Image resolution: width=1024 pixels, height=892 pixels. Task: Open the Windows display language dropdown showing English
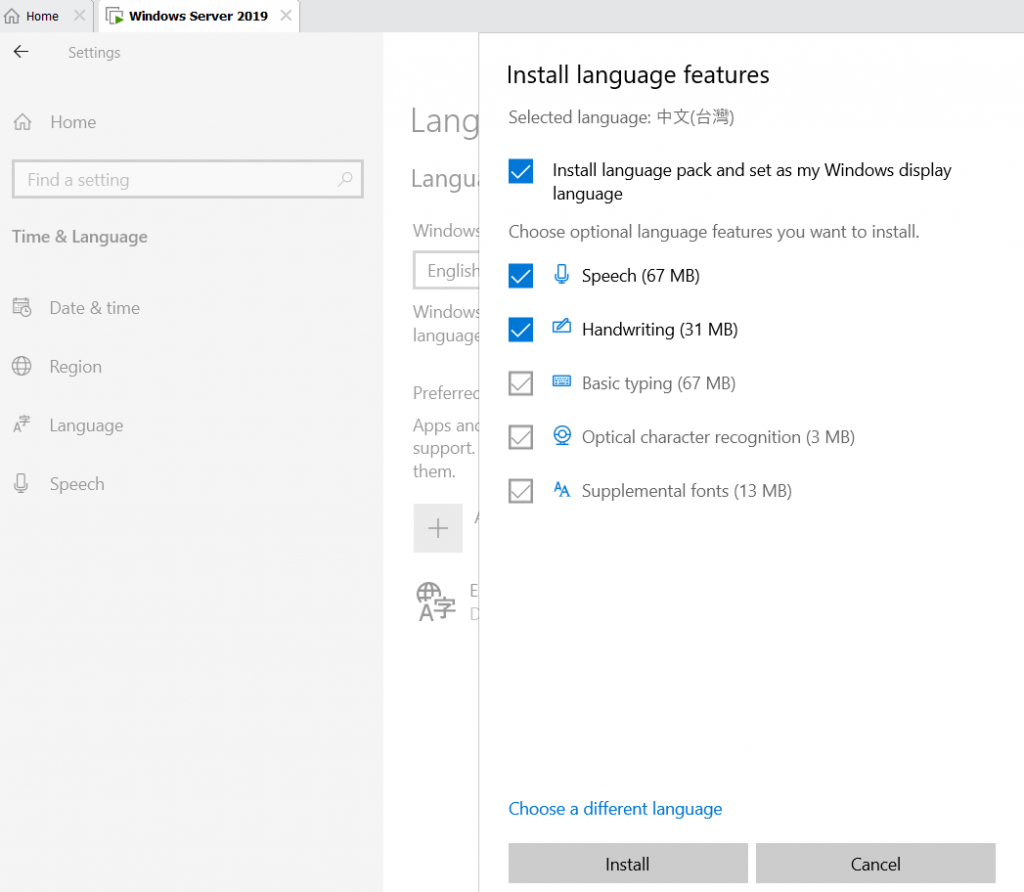pos(447,270)
